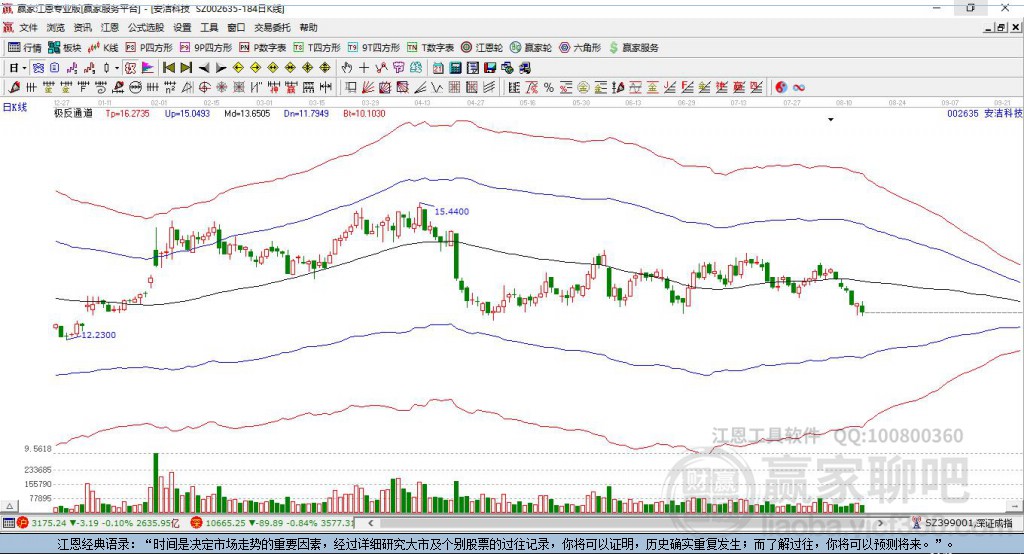This screenshot has width=1024, height=554.
Task: Click the 日K线 chart label
Action: click(15, 106)
